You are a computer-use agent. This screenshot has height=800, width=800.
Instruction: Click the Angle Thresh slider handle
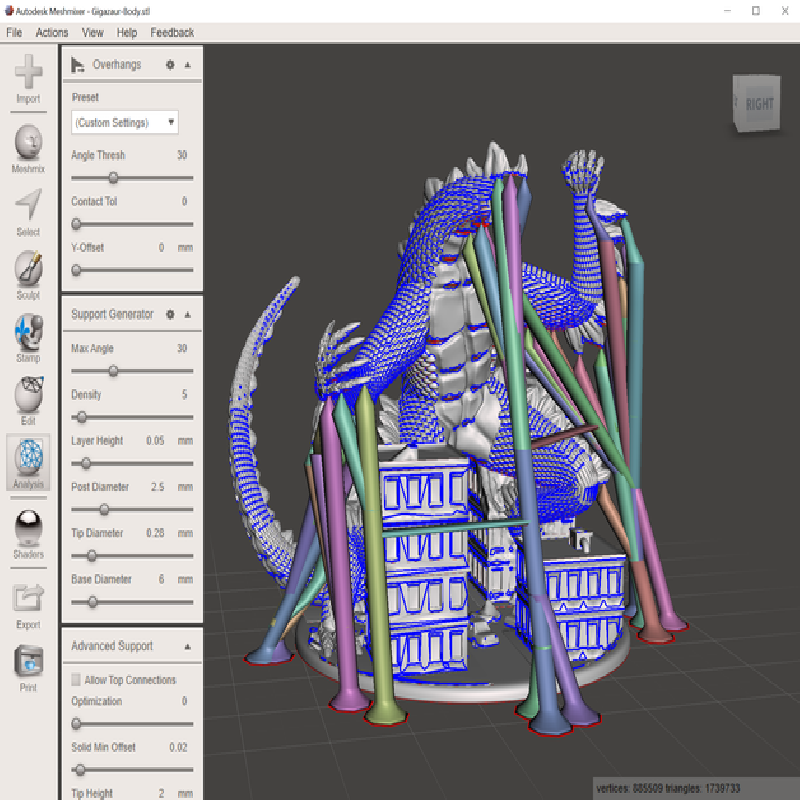pyautogui.click(x=113, y=178)
